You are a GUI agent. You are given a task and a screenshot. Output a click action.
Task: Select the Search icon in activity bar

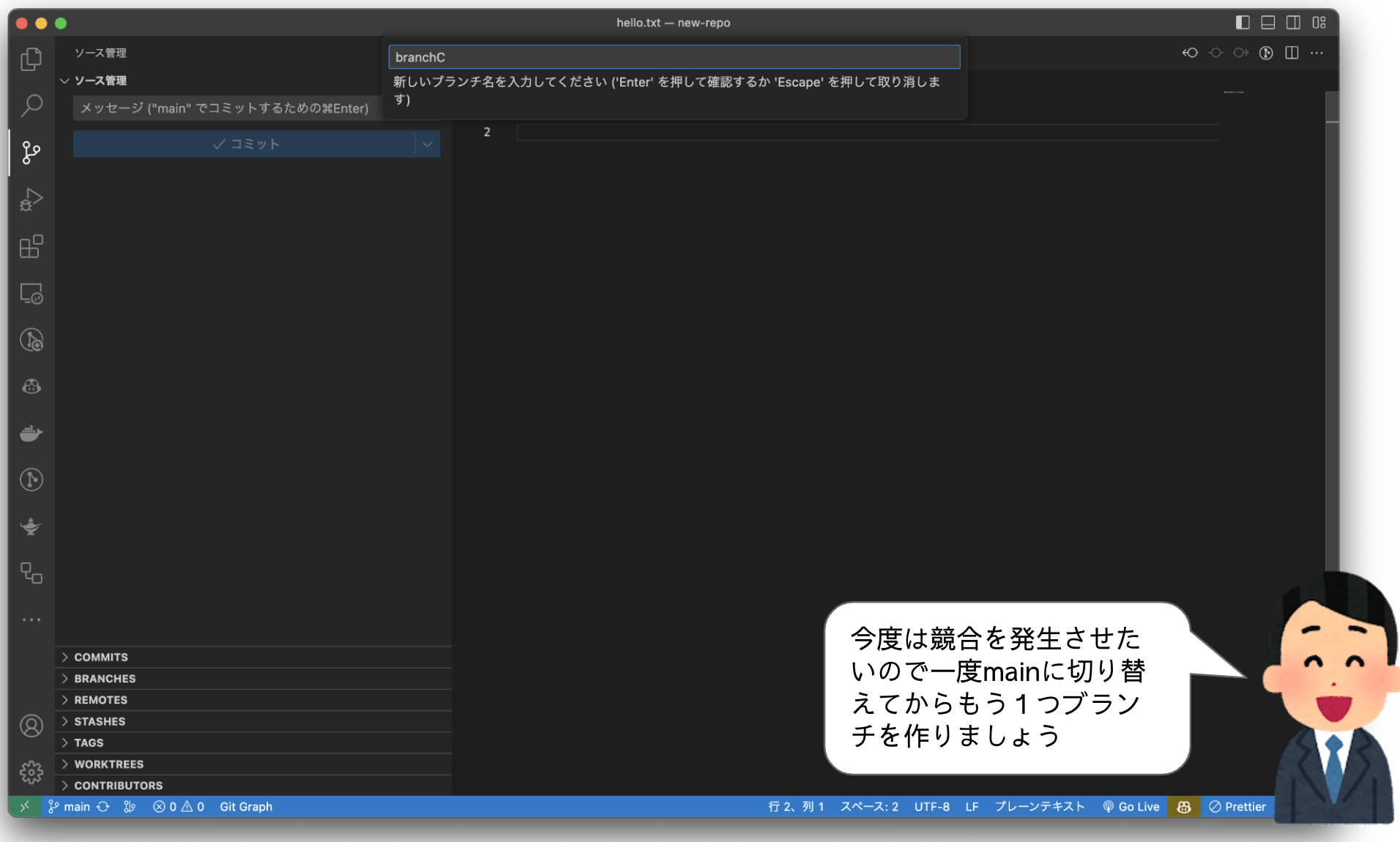click(x=31, y=105)
